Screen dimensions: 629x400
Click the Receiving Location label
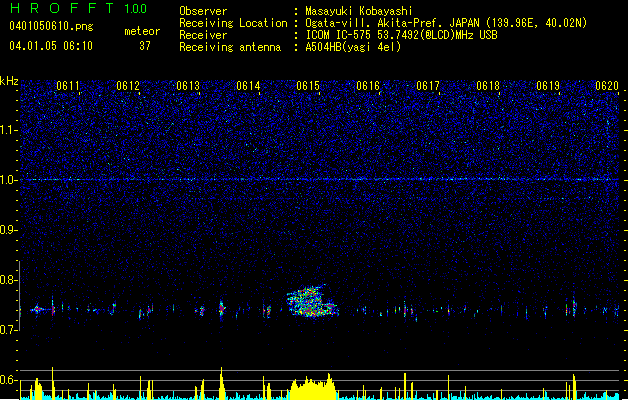[x=233, y=23]
